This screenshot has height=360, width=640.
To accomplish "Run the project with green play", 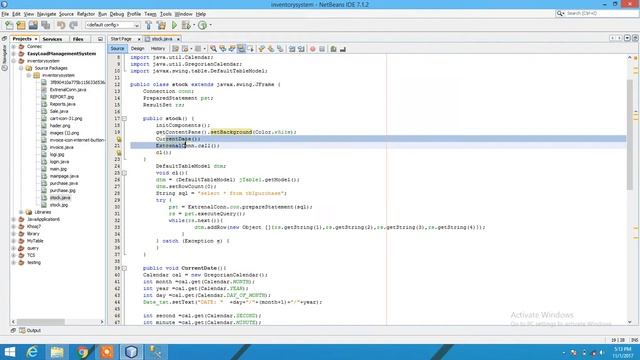I will [x=174, y=25].
